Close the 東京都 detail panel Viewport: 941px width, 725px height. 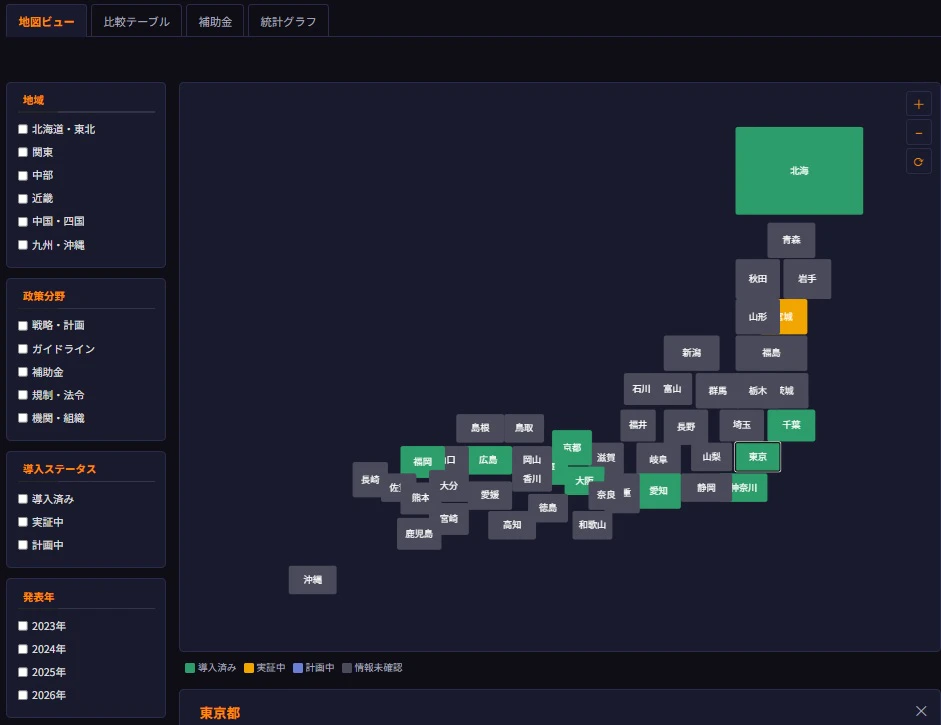tap(921, 711)
